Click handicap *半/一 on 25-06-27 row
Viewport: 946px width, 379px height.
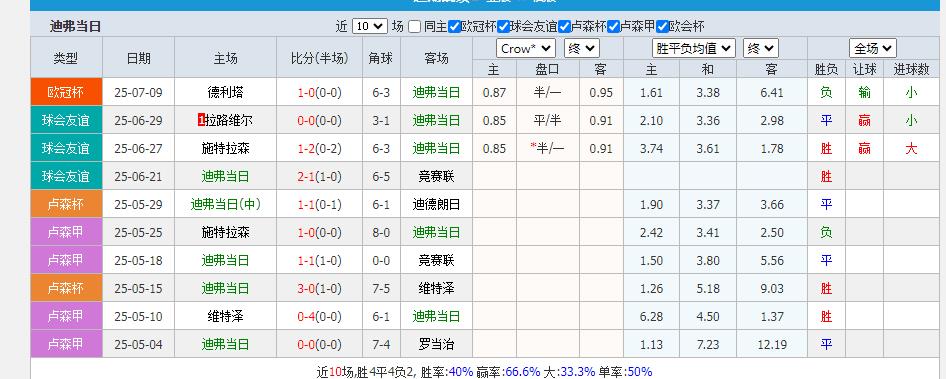pos(547,148)
